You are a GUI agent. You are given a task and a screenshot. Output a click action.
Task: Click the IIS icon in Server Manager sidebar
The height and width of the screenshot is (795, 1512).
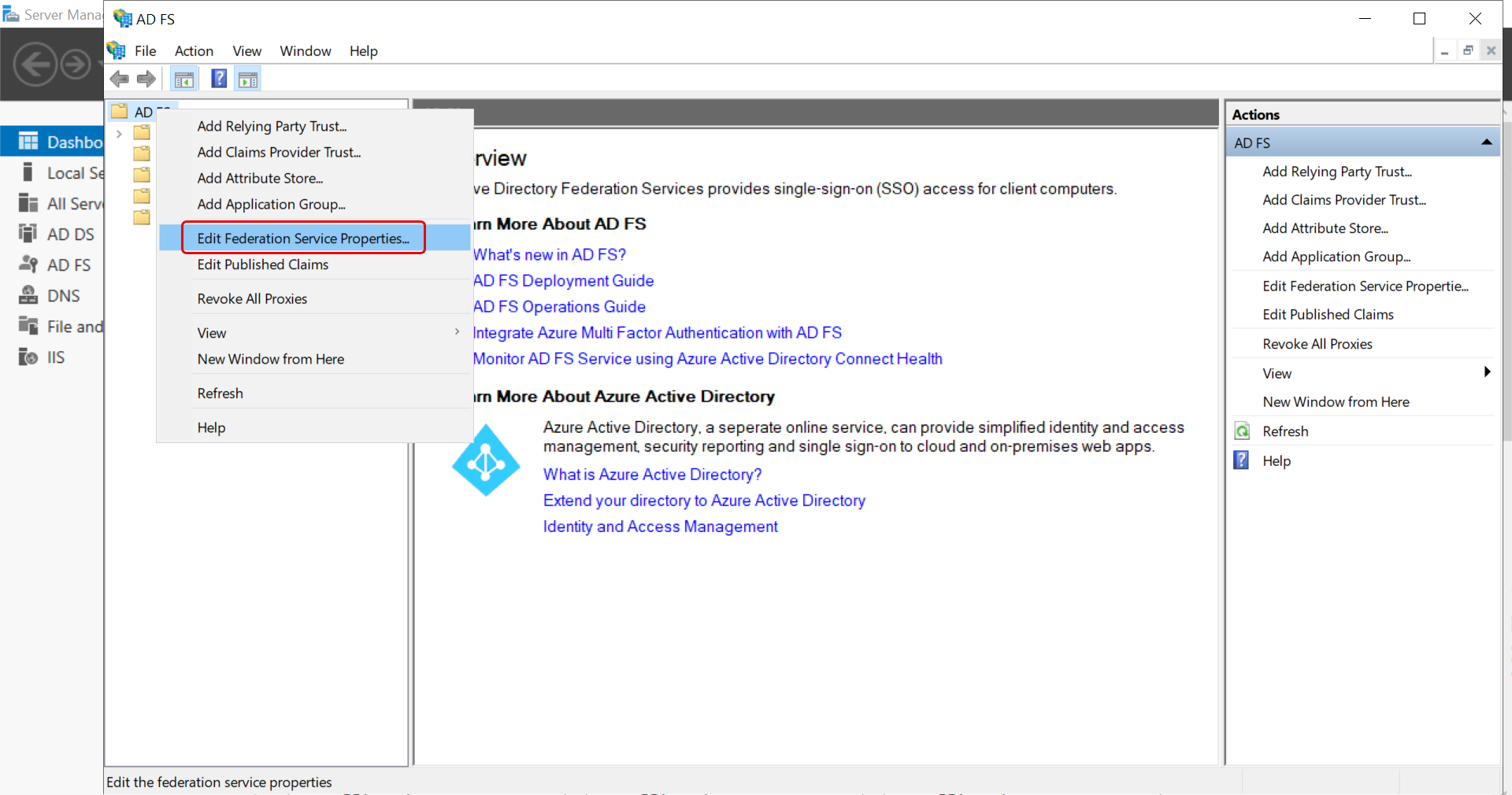point(28,357)
